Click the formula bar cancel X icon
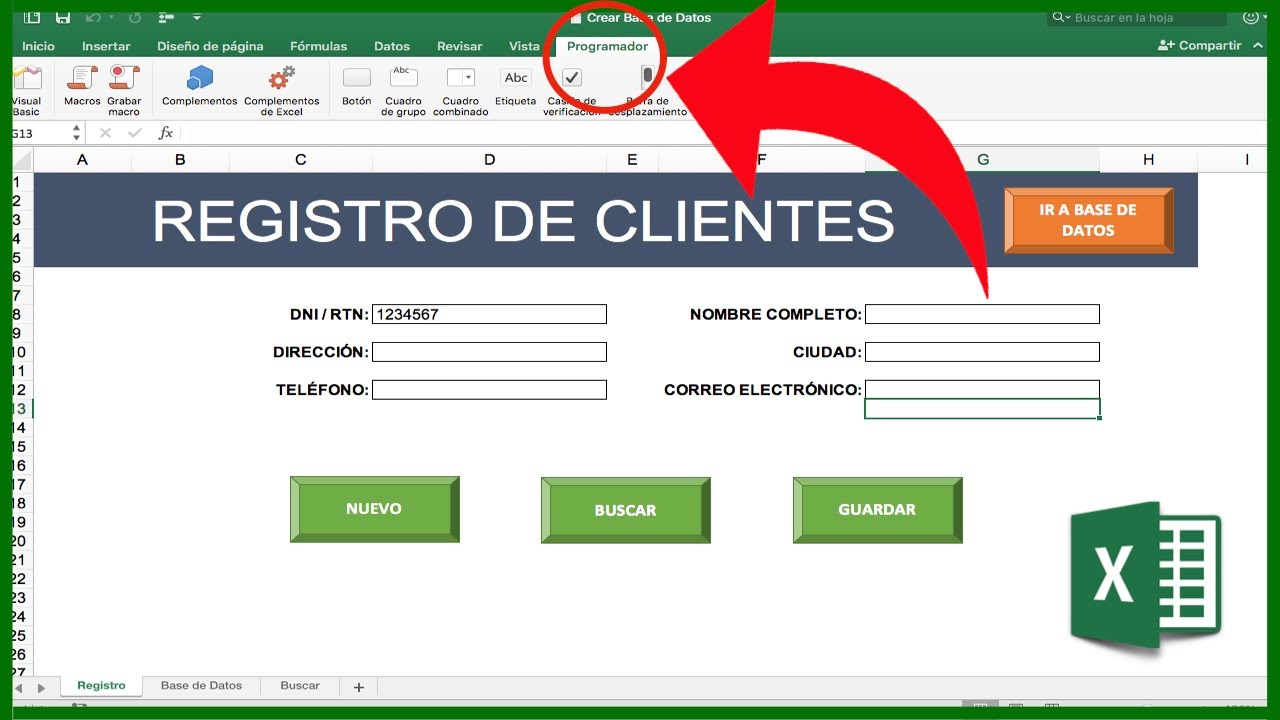Viewport: 1280px width, 720px height. pyautogui.click(x=105, y=132)
